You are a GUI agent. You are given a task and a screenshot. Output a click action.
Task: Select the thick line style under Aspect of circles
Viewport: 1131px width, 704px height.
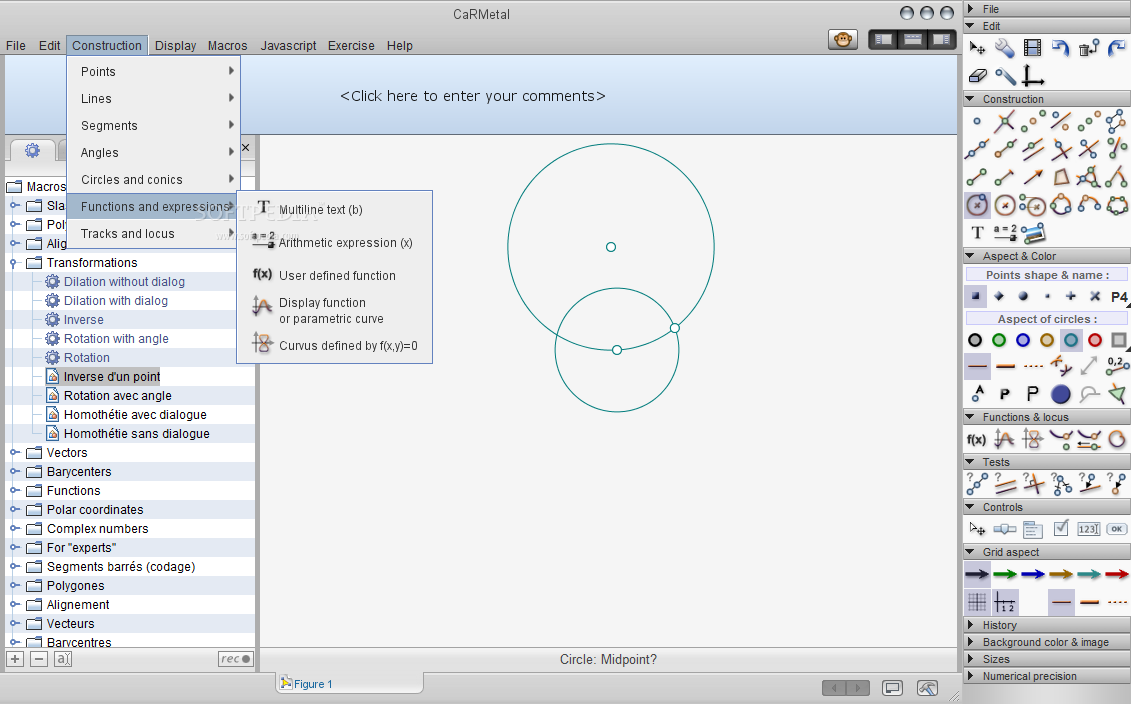[x=1005, y=366]
